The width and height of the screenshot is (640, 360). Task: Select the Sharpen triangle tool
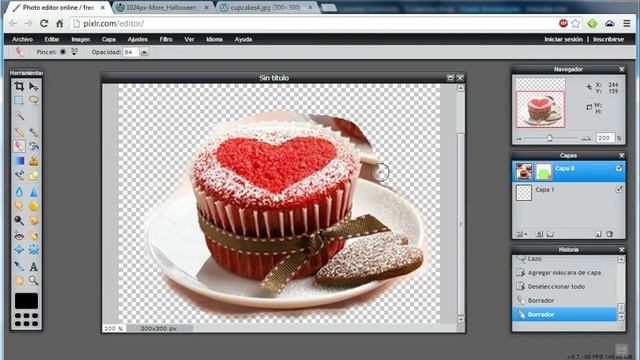[33, 191]
